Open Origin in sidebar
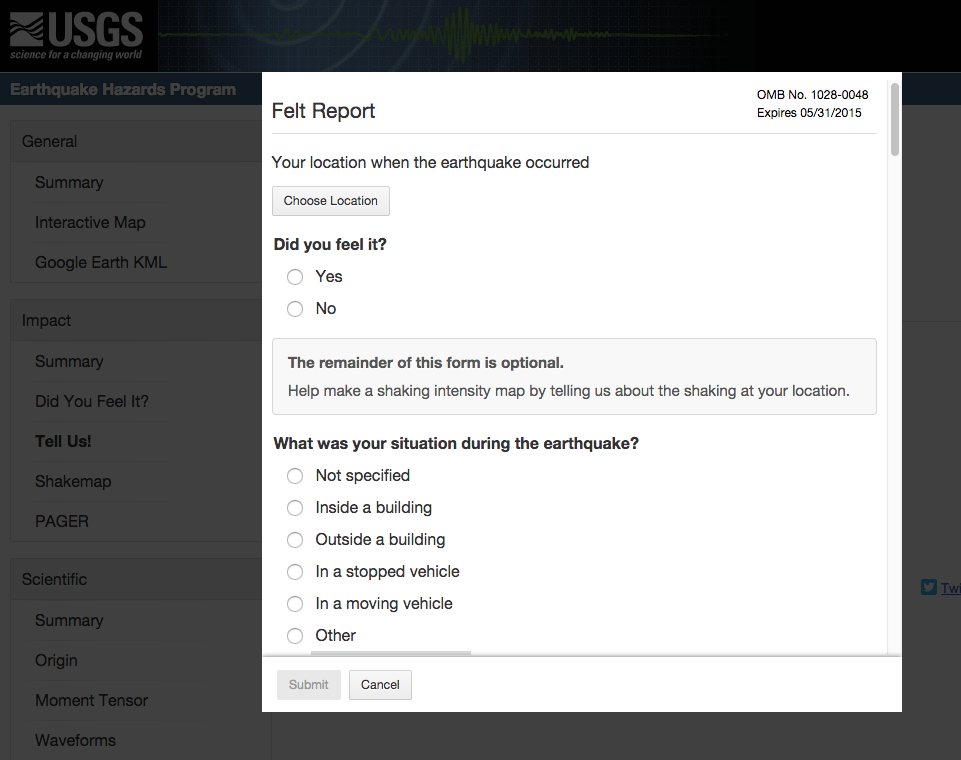This screenshot has height=760, width=961. (x=56, y=661)
